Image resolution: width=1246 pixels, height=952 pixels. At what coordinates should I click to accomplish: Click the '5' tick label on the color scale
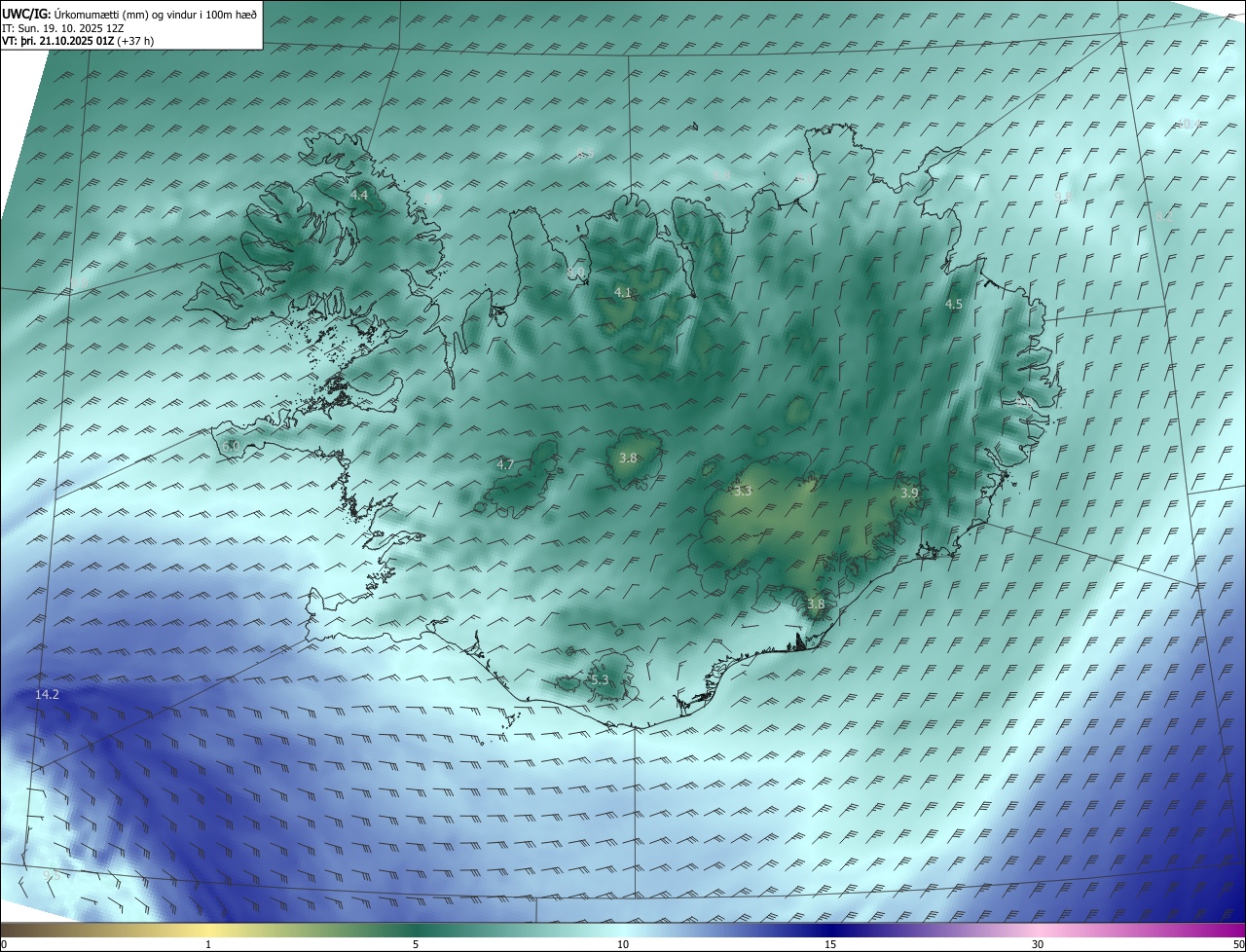416,944
